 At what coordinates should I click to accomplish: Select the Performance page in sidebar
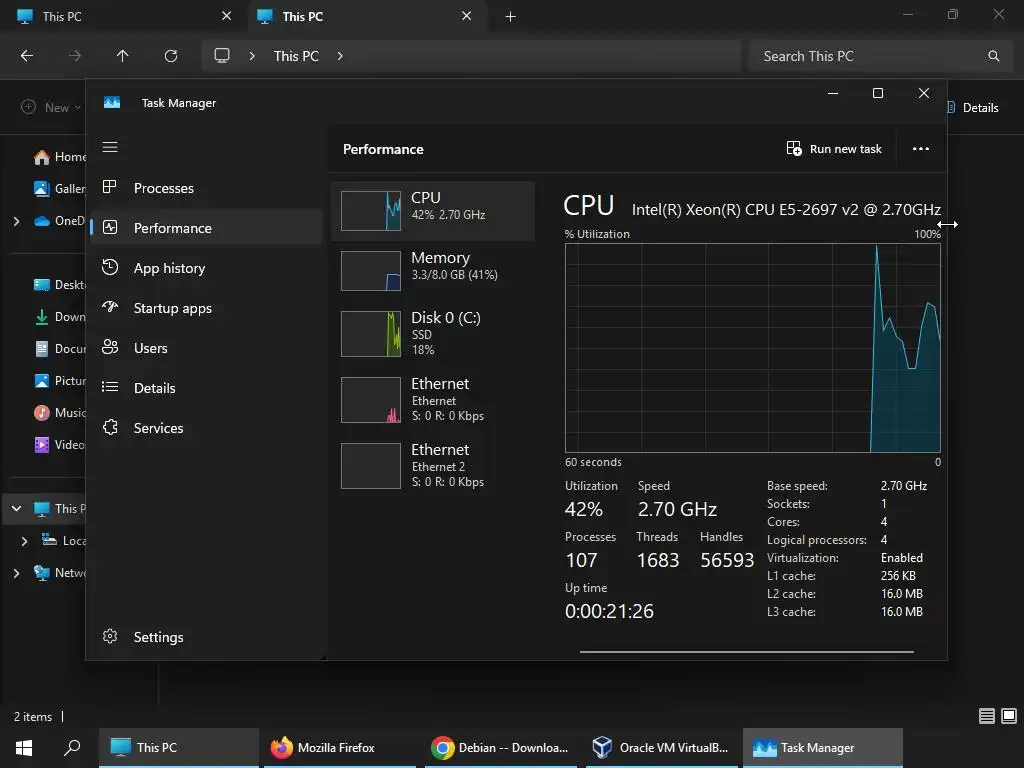coord(206,228)
